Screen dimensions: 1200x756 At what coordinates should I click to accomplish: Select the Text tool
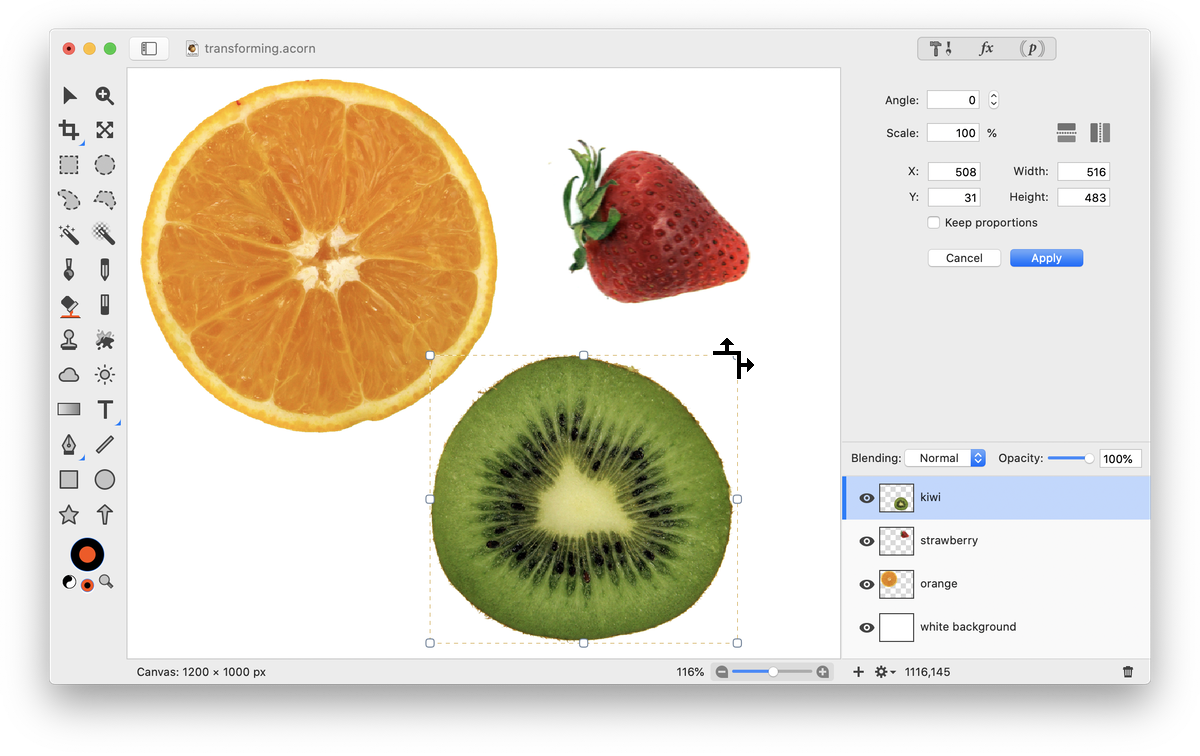coord(104,409)
